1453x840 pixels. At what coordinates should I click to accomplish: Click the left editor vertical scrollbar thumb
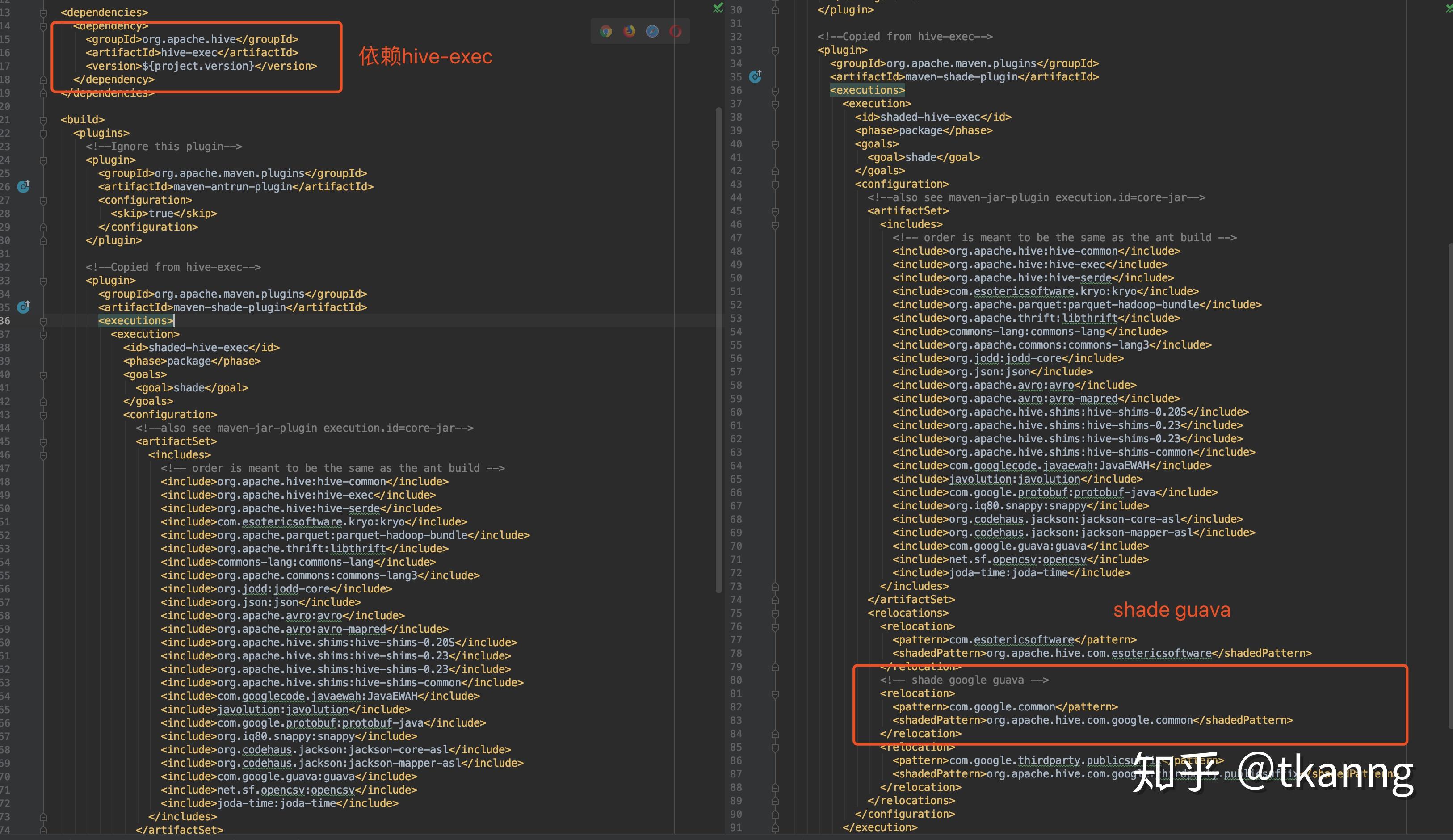(718, 346)
